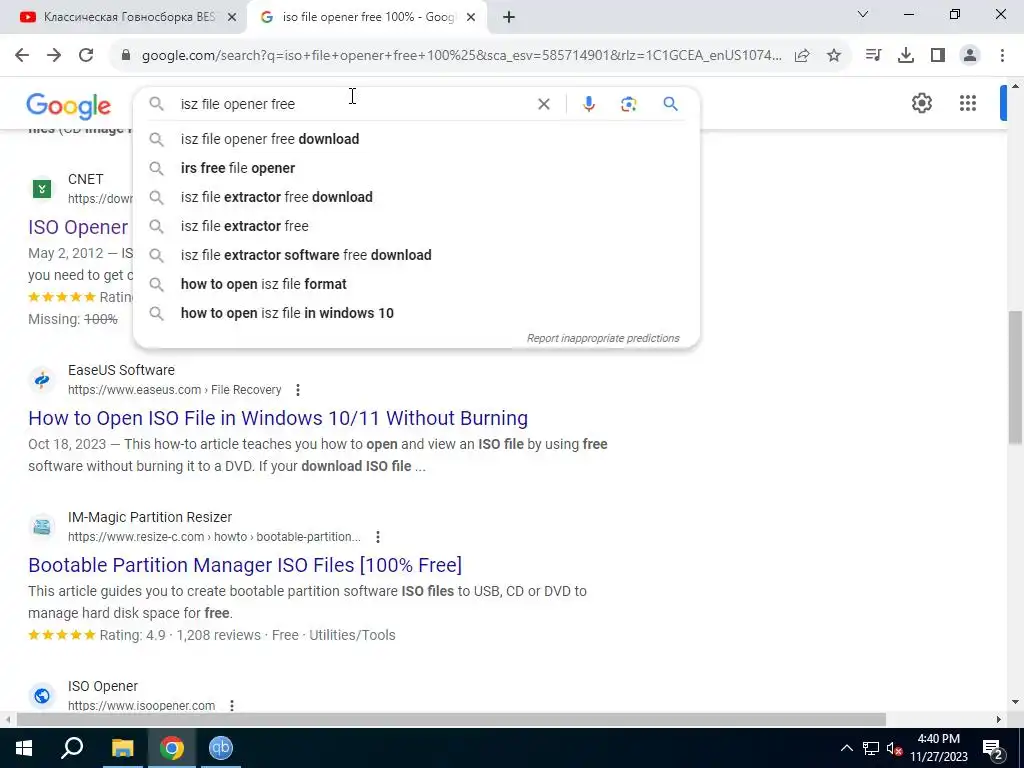
Task: Show hidden system tray icons
Action: click(x=846, y=748)
